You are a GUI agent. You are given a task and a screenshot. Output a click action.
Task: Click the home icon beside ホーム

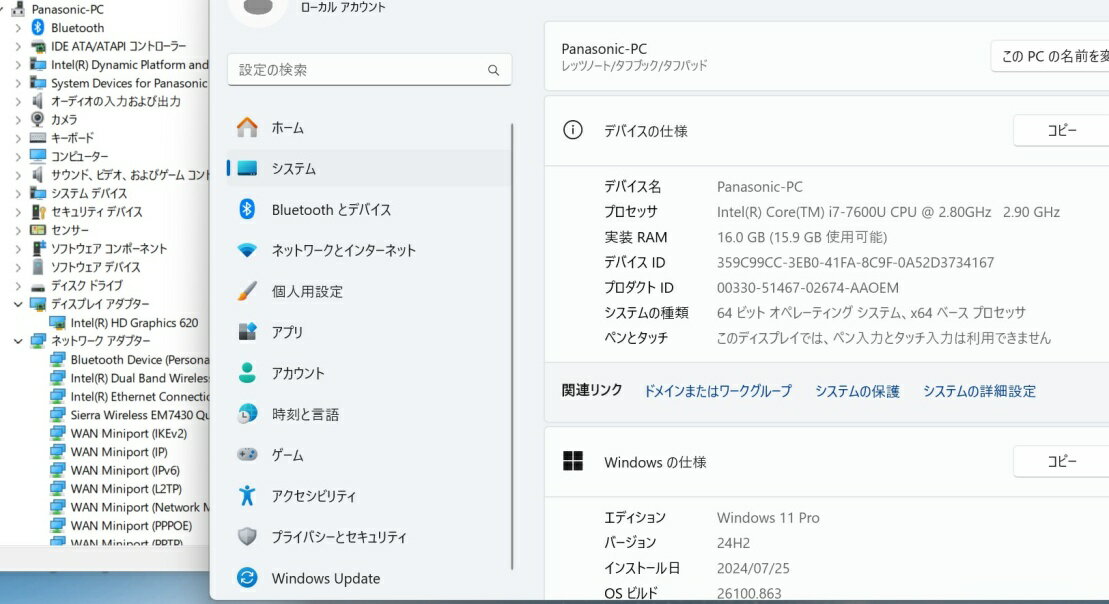247,128
